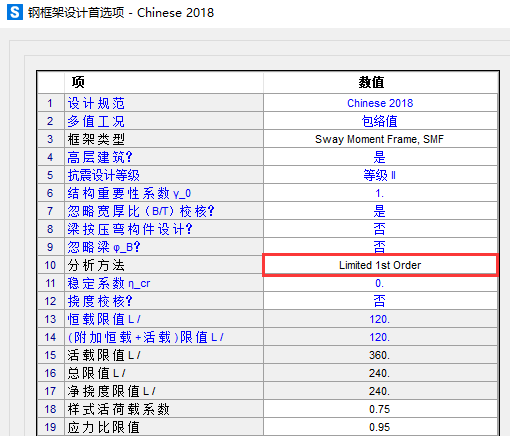Edit the 总限值 L/ value 240

[380, 373]
